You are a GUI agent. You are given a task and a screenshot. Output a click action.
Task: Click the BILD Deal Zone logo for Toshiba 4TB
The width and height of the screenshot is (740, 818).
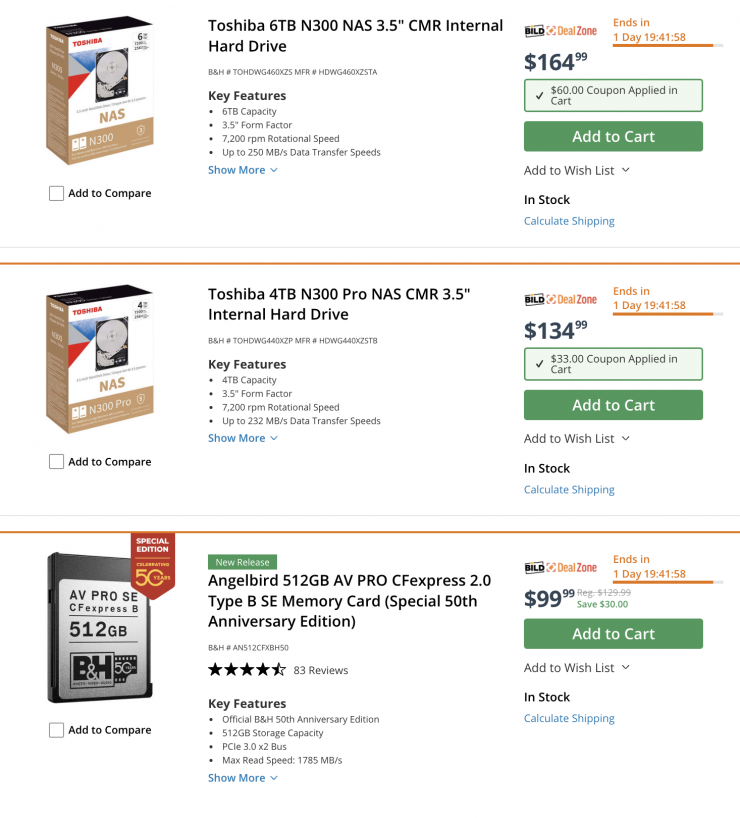pyautogui.click(x=560, y=299)
